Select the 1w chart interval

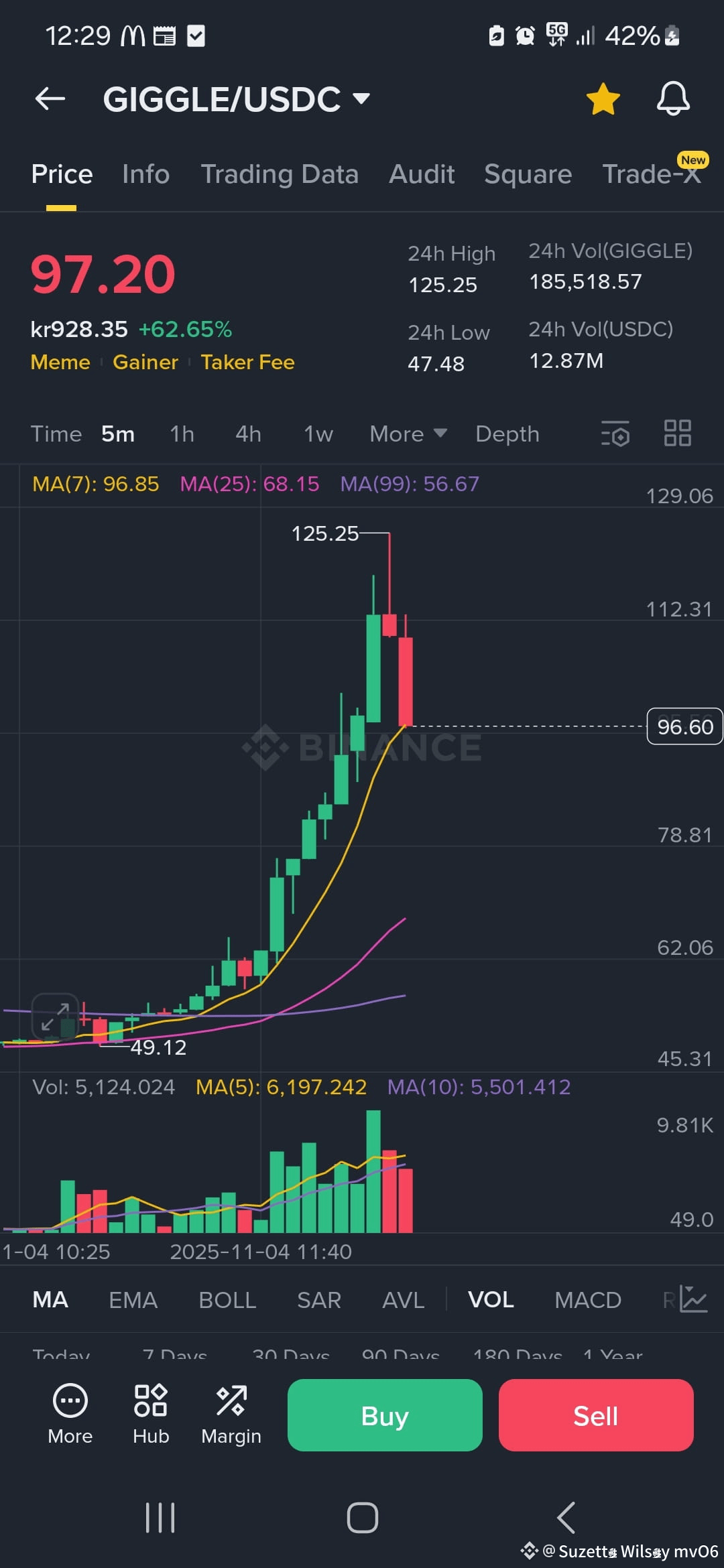point(318,434)
